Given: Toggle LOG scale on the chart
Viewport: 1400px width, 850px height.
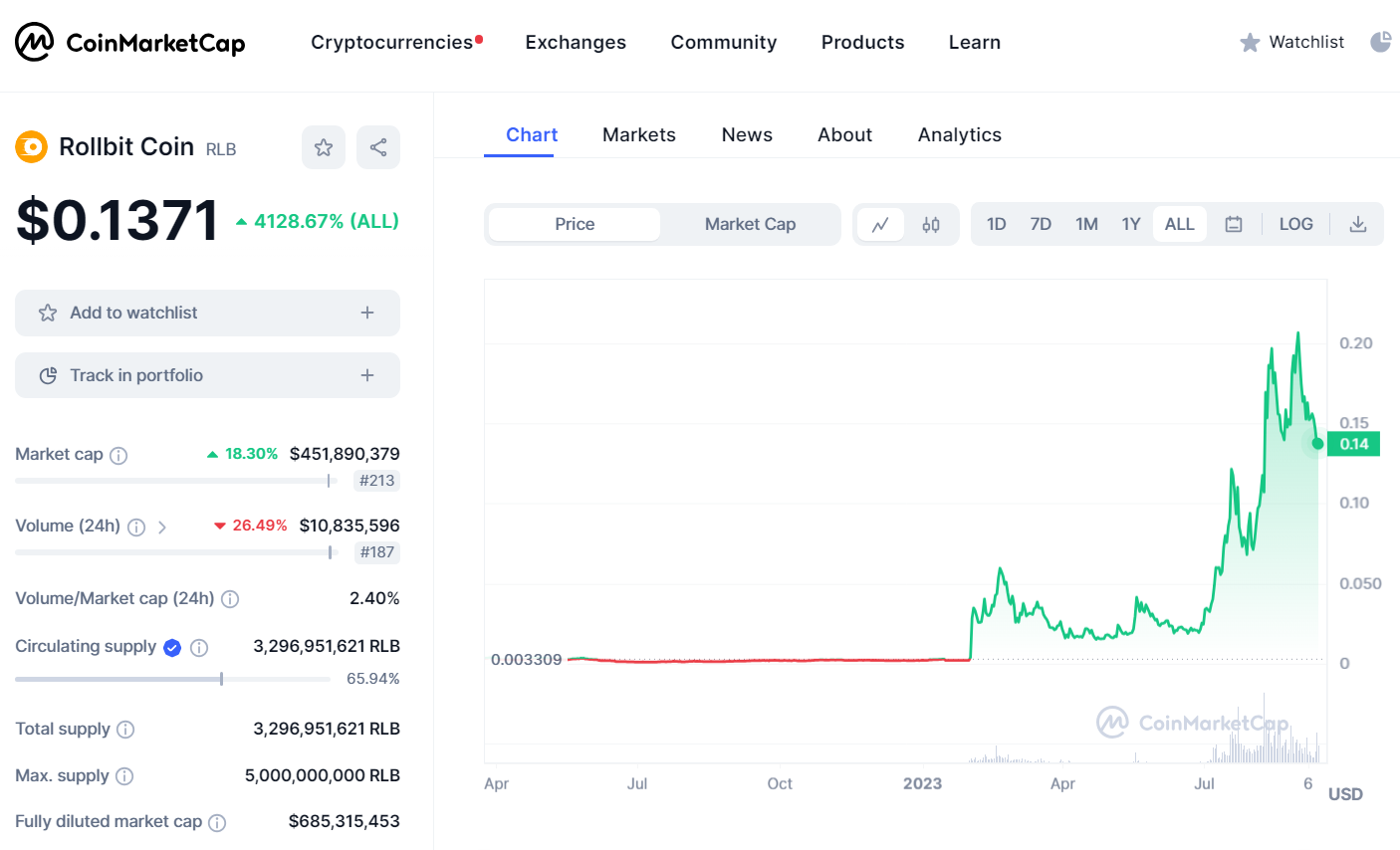Looking at the screenshot, I should [1295, 224].
